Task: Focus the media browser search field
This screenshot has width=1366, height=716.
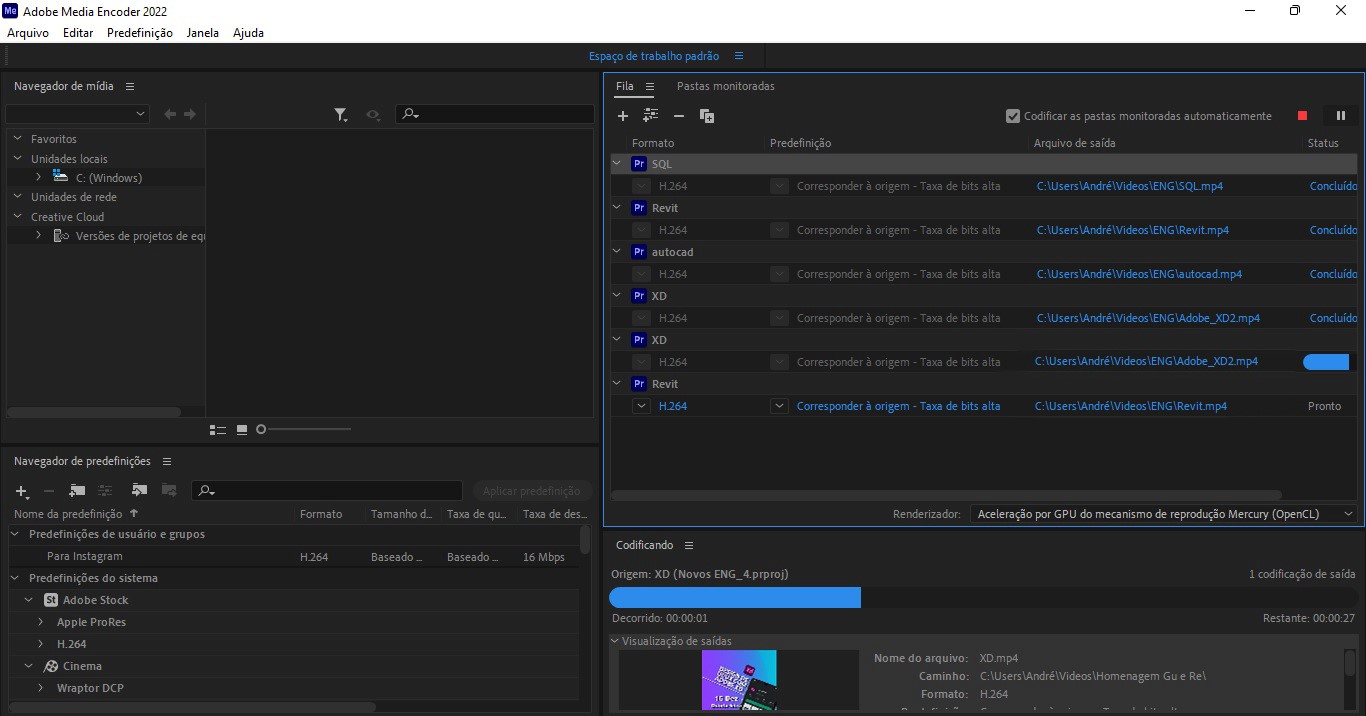Action: click(495, 115)
